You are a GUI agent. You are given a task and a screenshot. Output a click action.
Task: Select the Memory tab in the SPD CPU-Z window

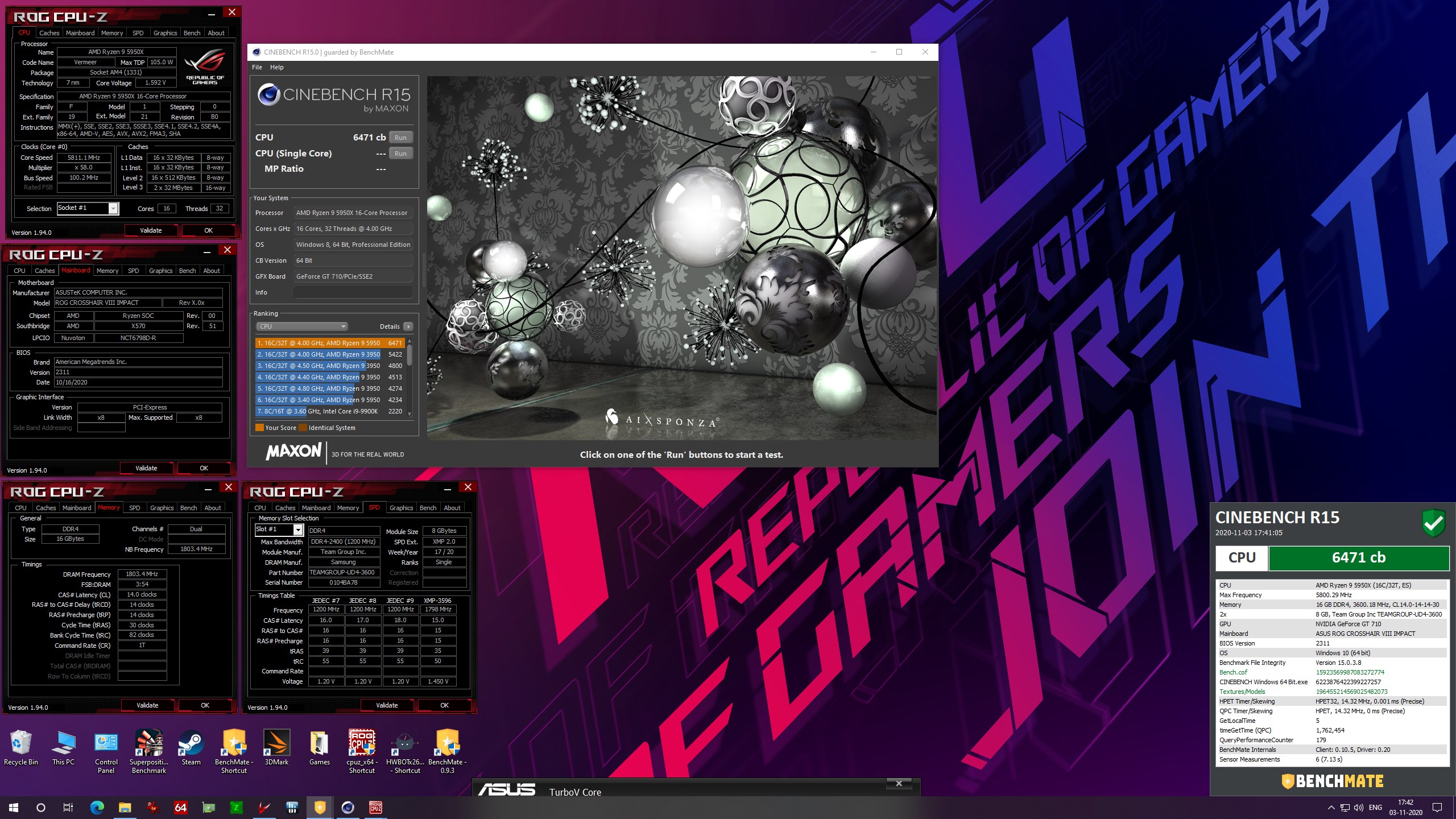[348, 508]
